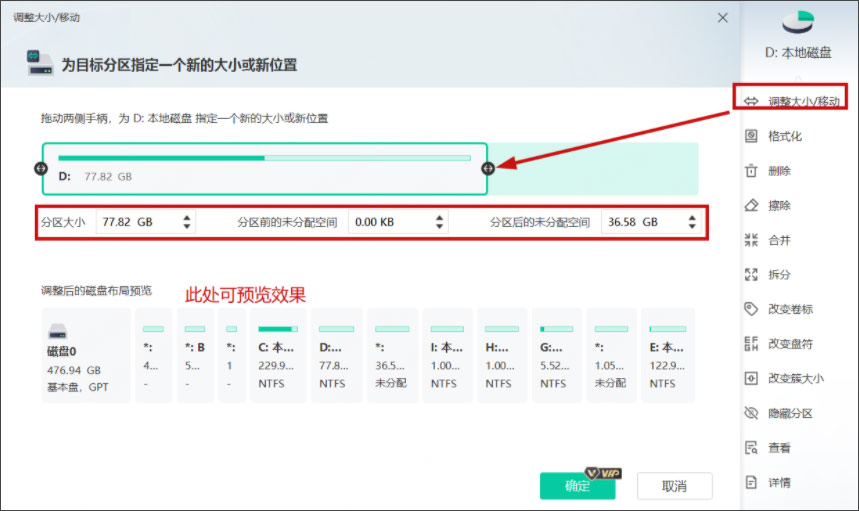The width and height of the screenshot is (859, 511).
Task: Click the 磁盘0 disk icon in preview
Action: [x=58, y=331]
